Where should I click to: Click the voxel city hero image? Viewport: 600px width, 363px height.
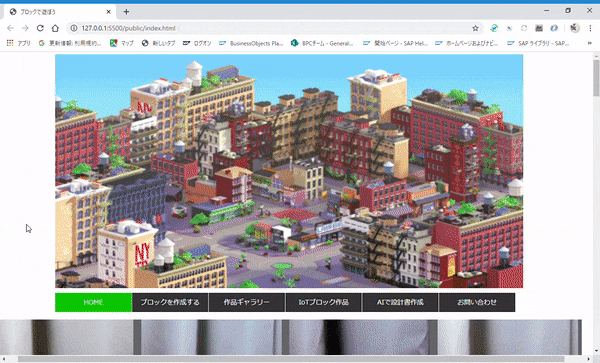click(289, 171)
